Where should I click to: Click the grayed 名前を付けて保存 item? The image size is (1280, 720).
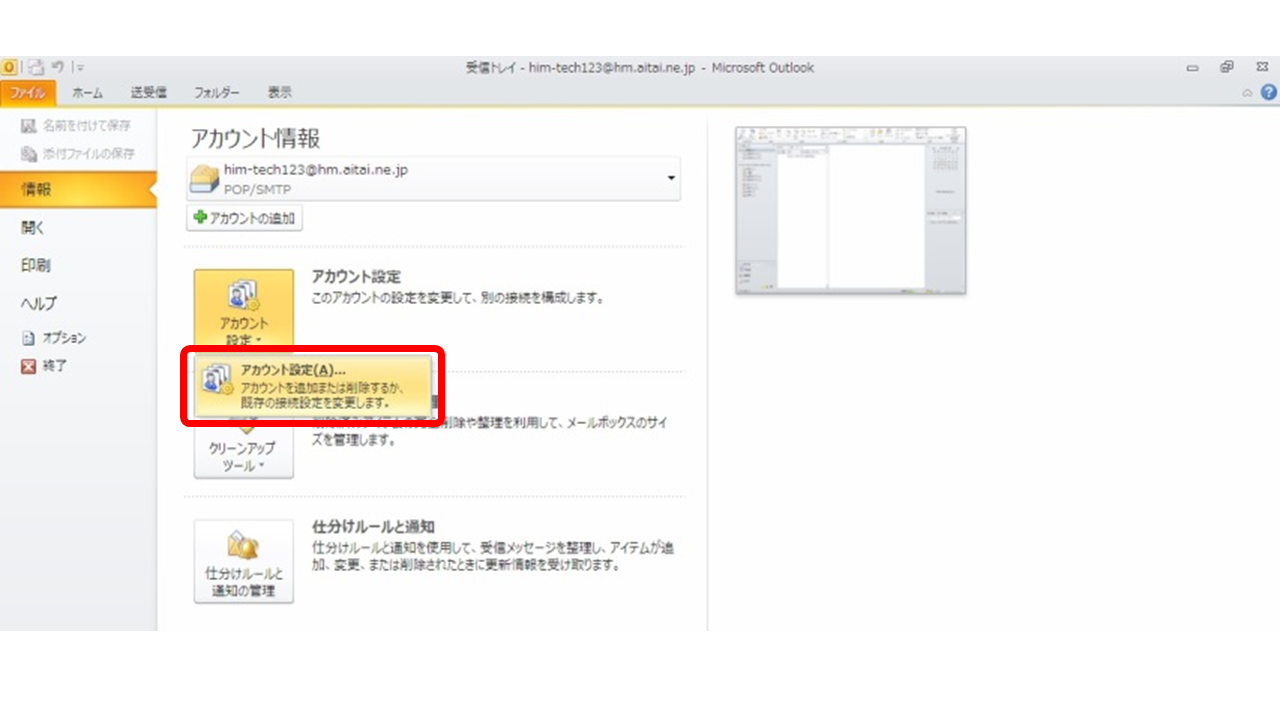(76, 127)
